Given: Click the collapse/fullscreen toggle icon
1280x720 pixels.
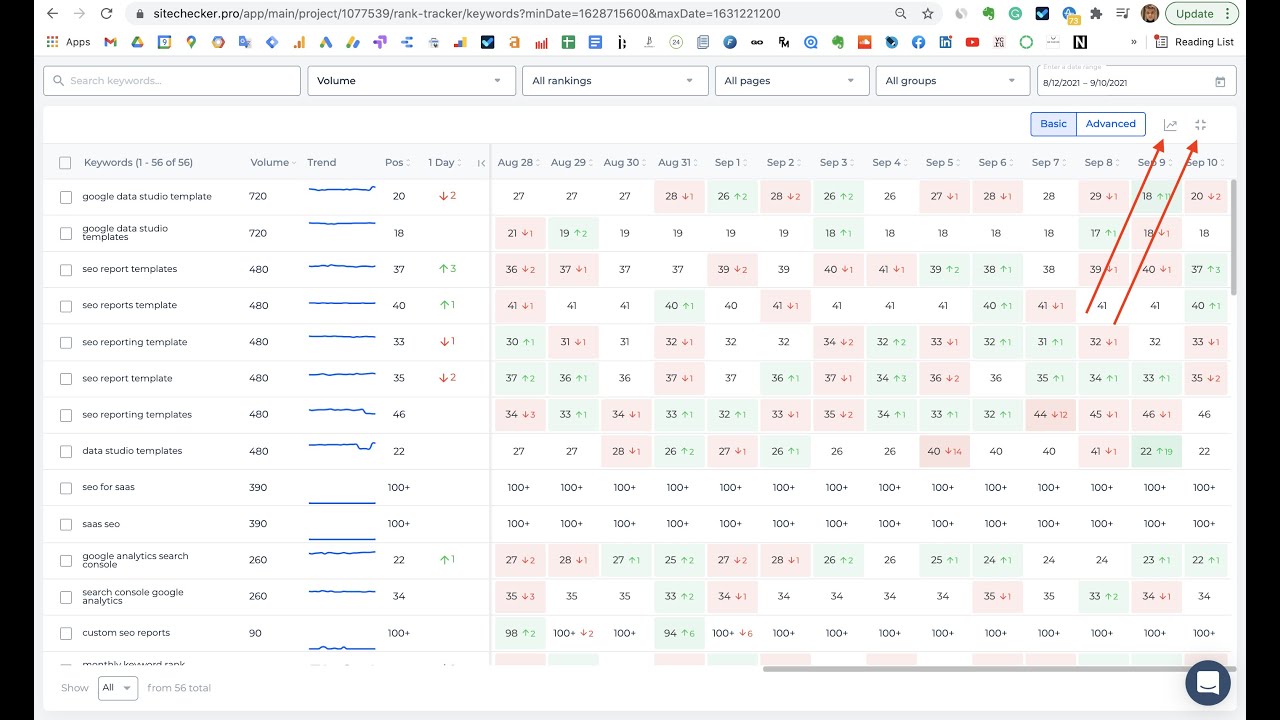Looking at the screenshot, I should point(1201,125).
